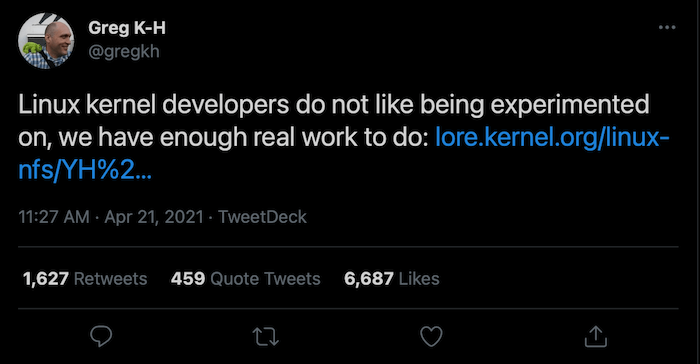Open the three-dot more options menu

(667, 28)
